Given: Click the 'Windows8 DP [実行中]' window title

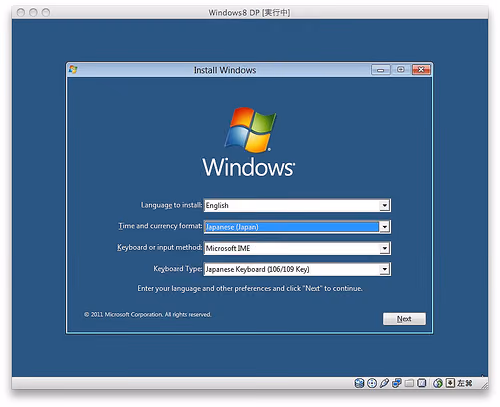Looking at the screenshot, I should point(249,13).
